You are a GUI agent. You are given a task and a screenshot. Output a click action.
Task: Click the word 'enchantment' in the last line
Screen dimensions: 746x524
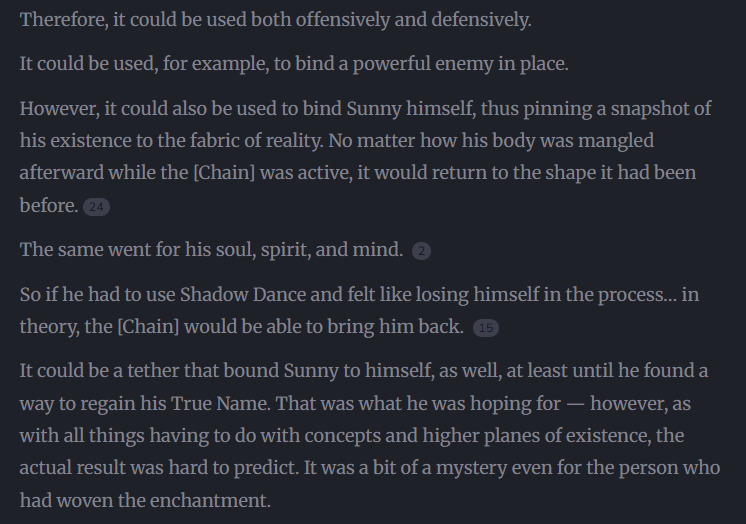pyautogui.click(x=210, y=500)
